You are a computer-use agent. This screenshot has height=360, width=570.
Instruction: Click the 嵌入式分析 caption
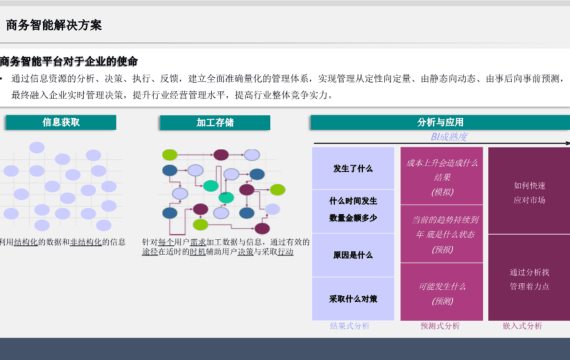click(x=522, y=326)
